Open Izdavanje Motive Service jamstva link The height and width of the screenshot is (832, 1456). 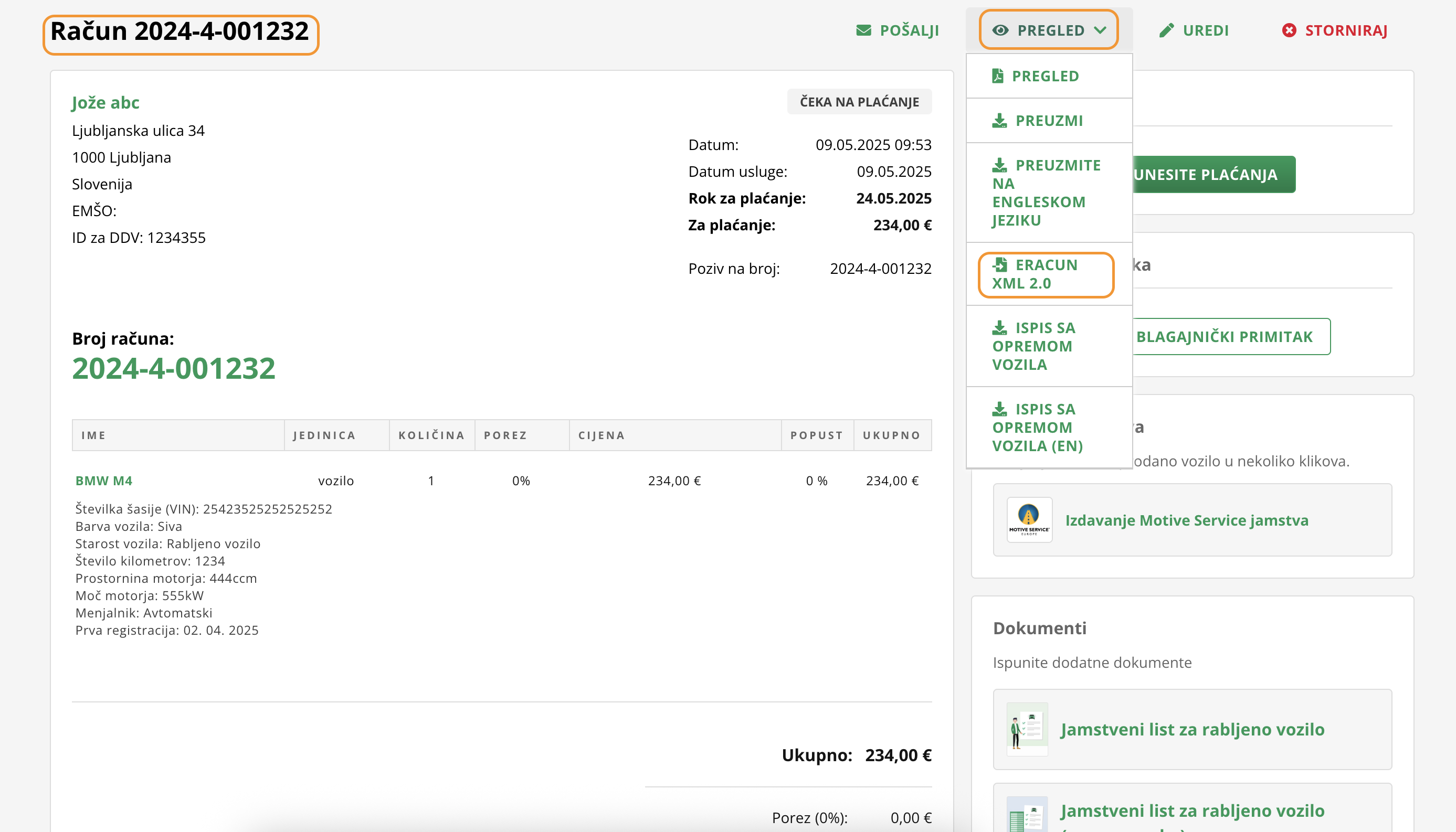1186,520
